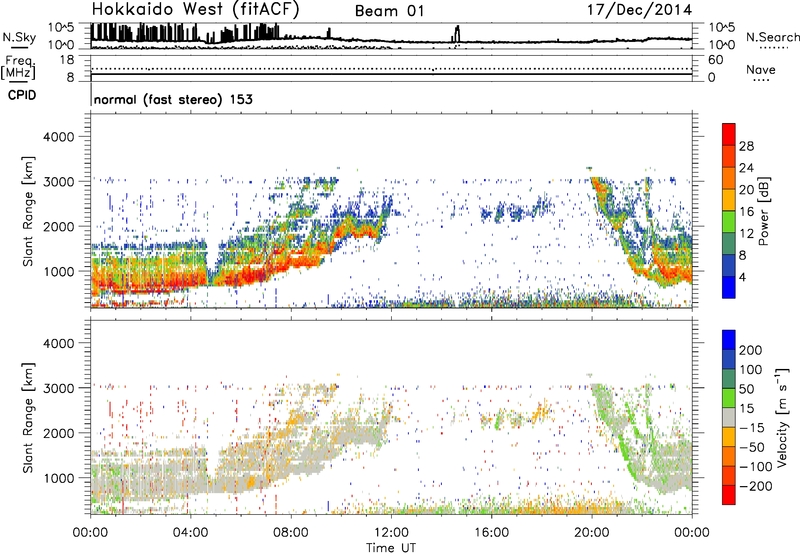Click the 'CPID' label

click(x=22, y=95)
